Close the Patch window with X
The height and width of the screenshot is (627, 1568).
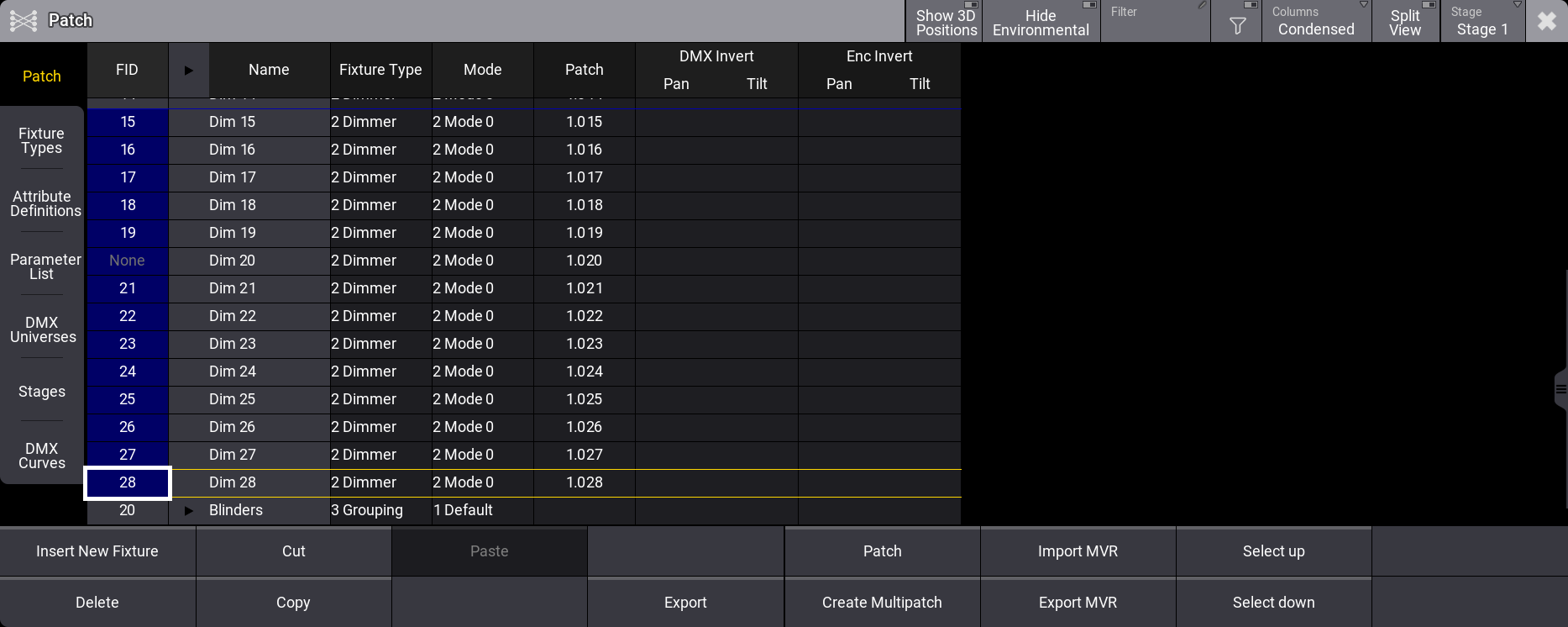1546,21
